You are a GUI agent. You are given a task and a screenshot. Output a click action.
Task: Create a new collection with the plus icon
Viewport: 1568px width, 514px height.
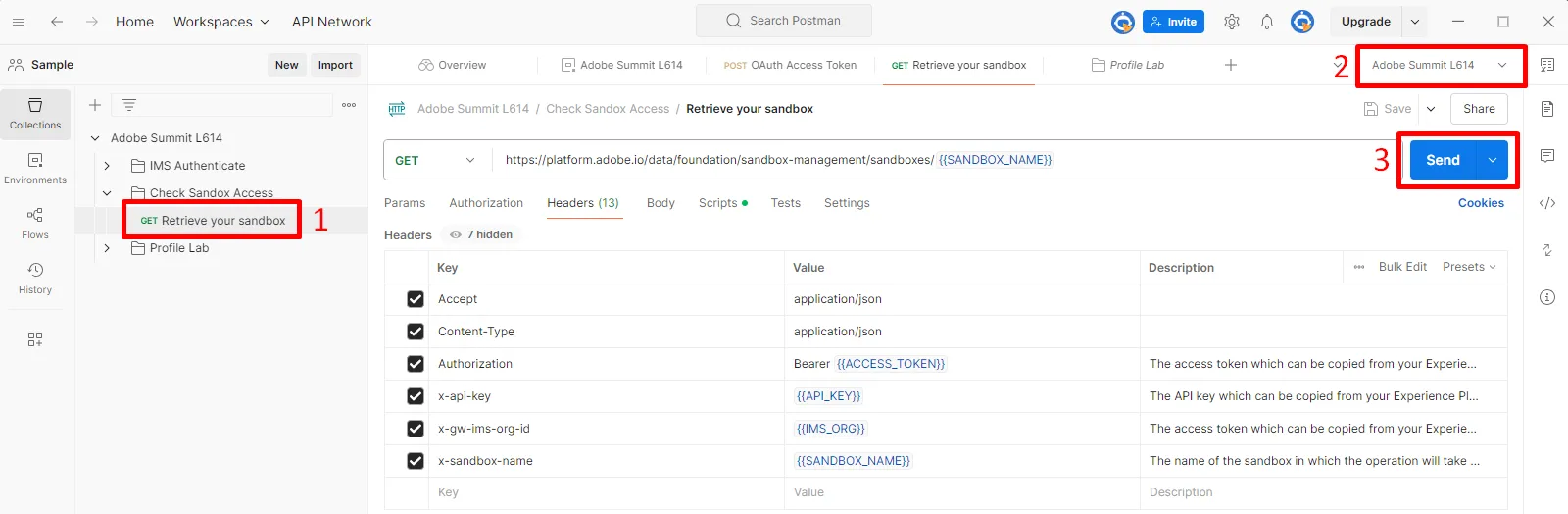point(95,105)
